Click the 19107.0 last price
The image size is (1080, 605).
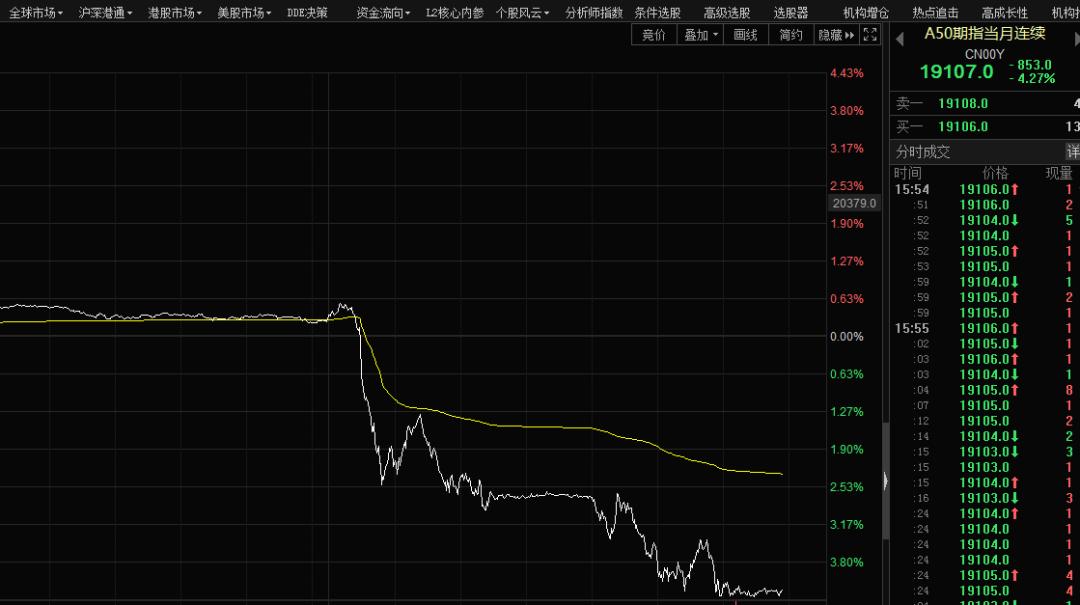[957, 72]
